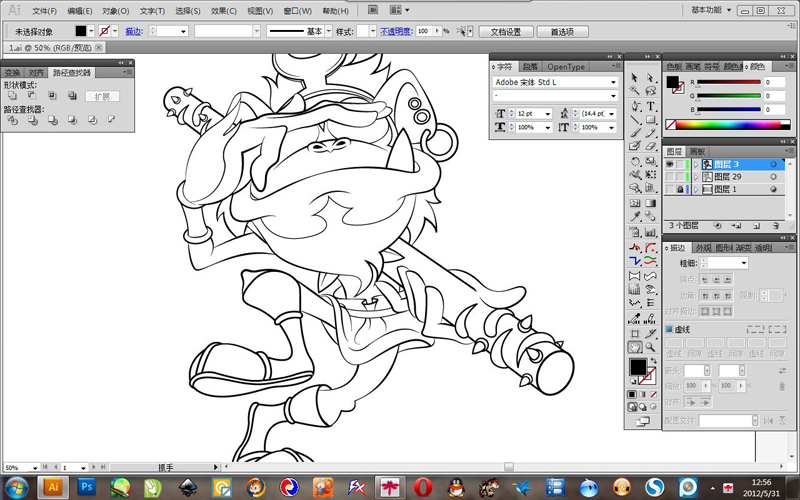Viewport: 800px width, 500px height.
Task: Switch to the 段落 paragraph tab
Action: tap(530, 67)
